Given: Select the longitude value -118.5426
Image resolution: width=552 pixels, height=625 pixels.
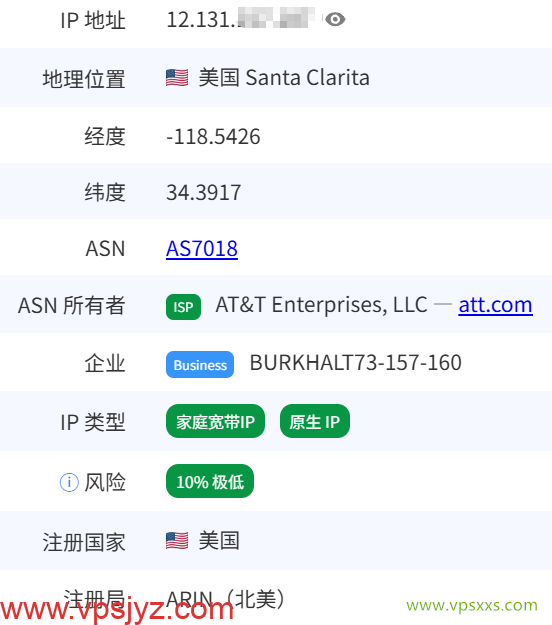Looking at the screenshot, I should pos(213,137).
